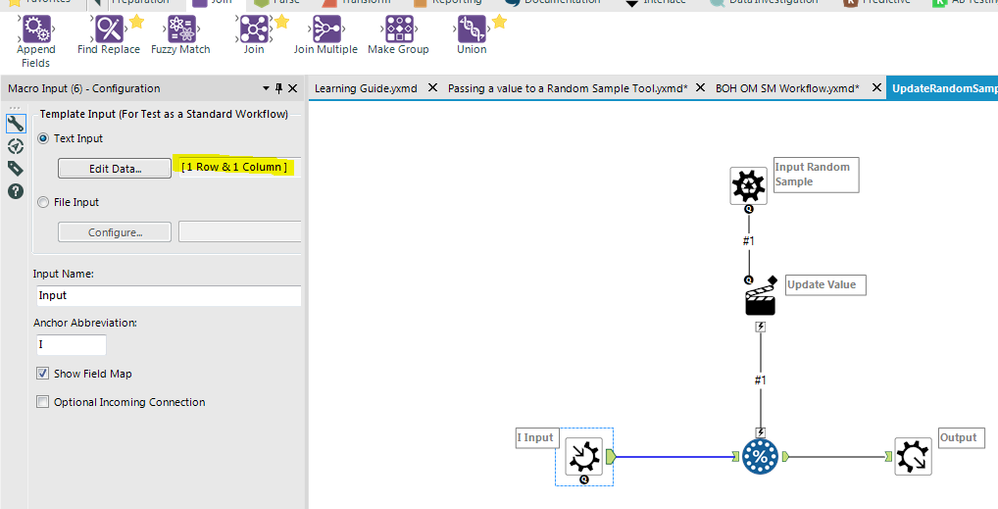Click the Configure button
The image size is (998, 509).
click(115, 232)
